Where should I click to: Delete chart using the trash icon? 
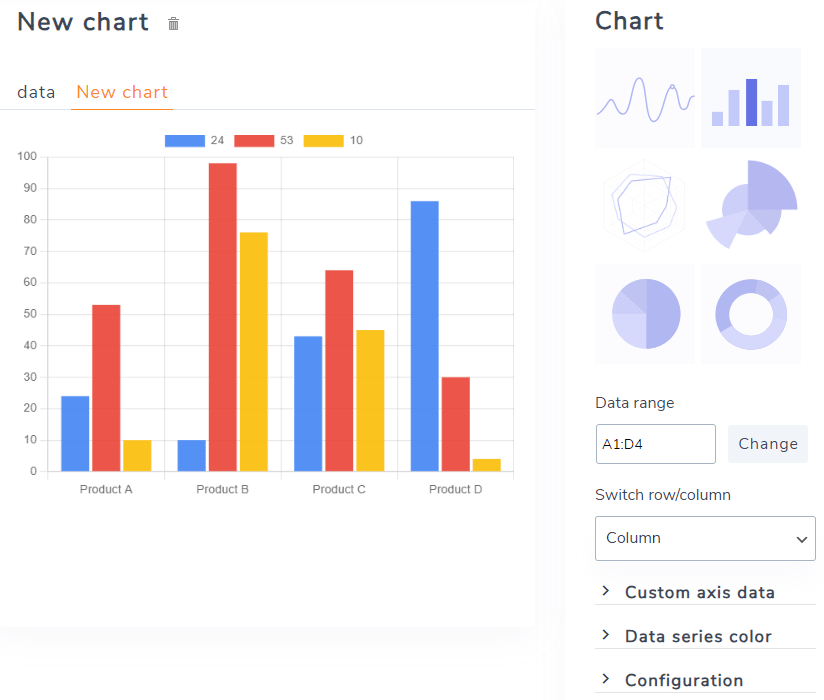point(174,24)
